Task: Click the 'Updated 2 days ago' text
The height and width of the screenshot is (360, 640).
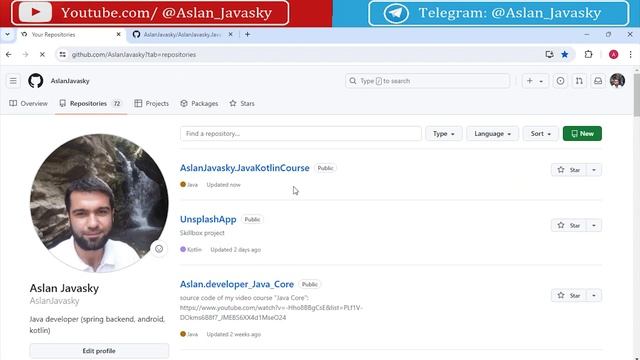Action: tap(236, 249)
